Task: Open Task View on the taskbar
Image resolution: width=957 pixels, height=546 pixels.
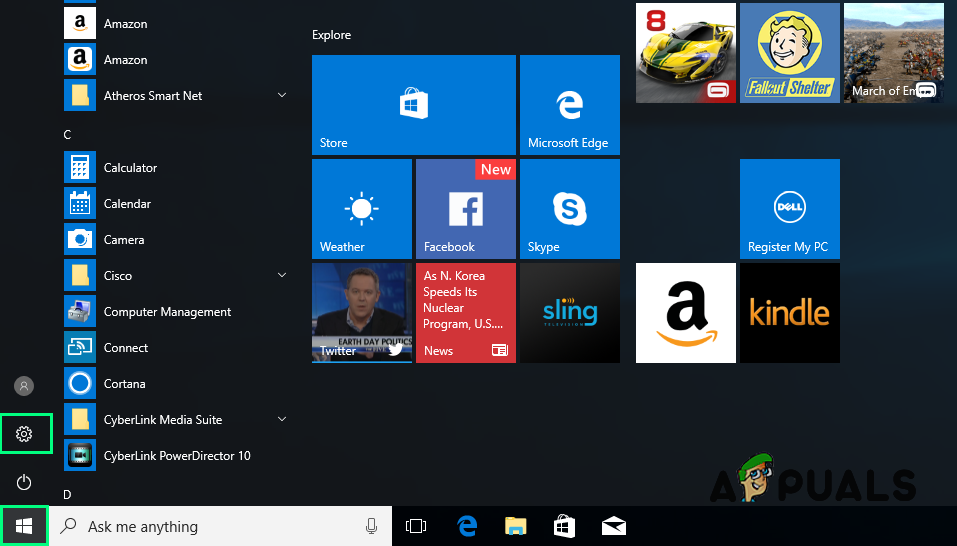Action: [416, 526]
